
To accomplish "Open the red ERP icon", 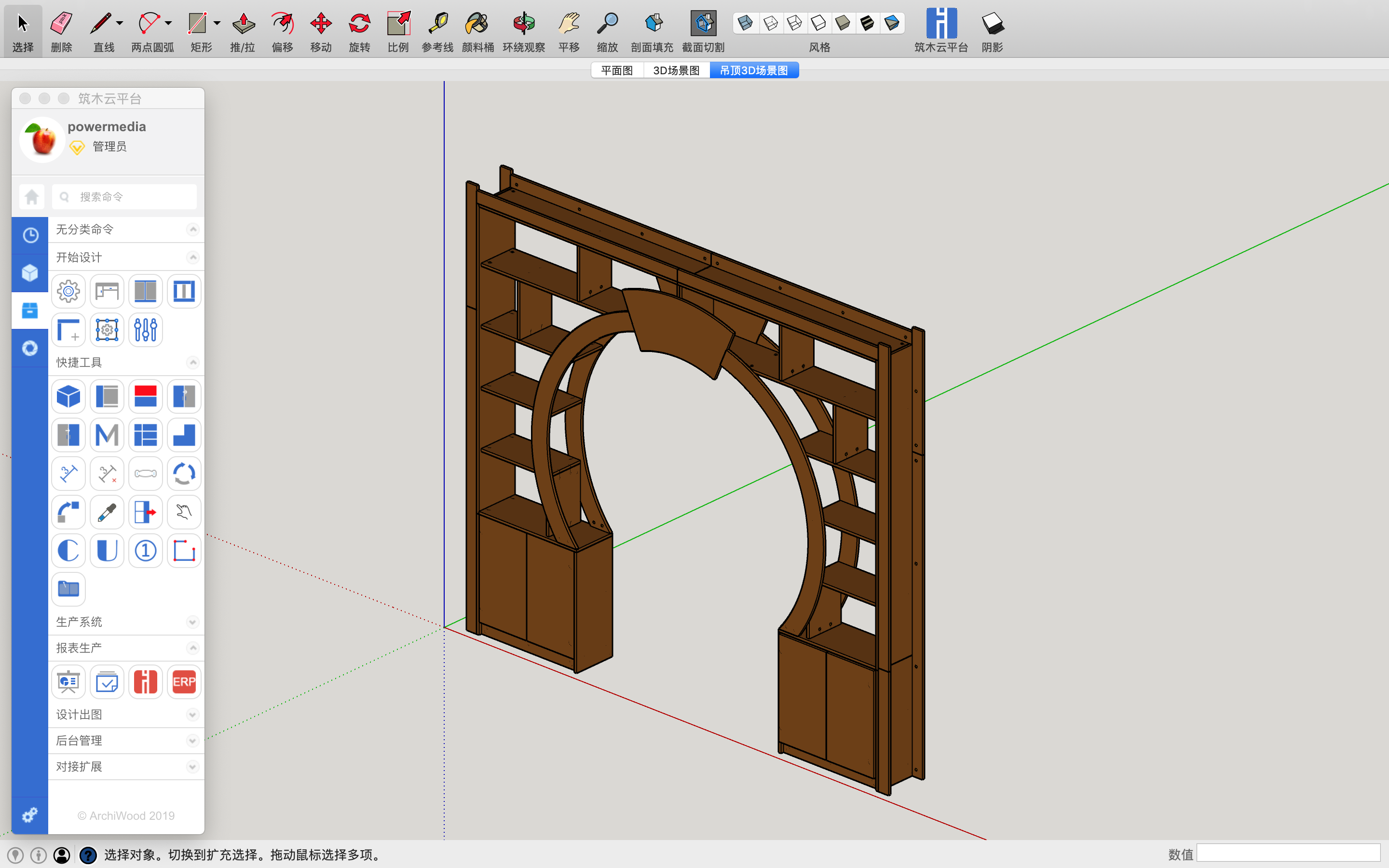I will (x=184, y=682).
